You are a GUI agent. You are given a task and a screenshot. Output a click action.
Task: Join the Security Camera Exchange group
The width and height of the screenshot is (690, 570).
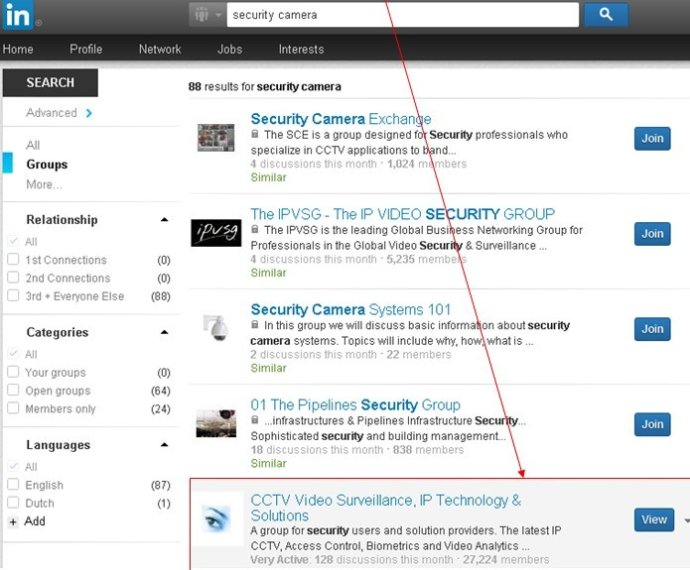point(652,138)
